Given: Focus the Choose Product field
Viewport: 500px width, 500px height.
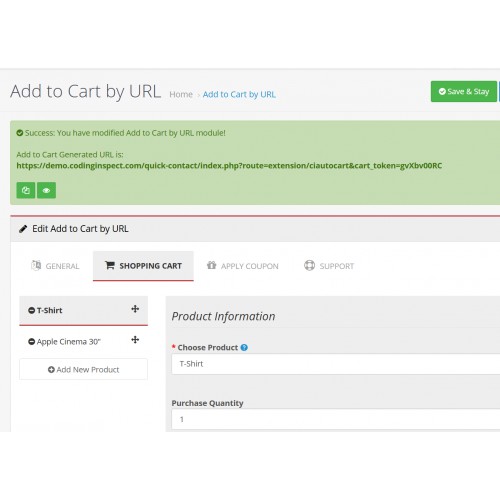Looking at the screenshot, I should tap(336, 364).
